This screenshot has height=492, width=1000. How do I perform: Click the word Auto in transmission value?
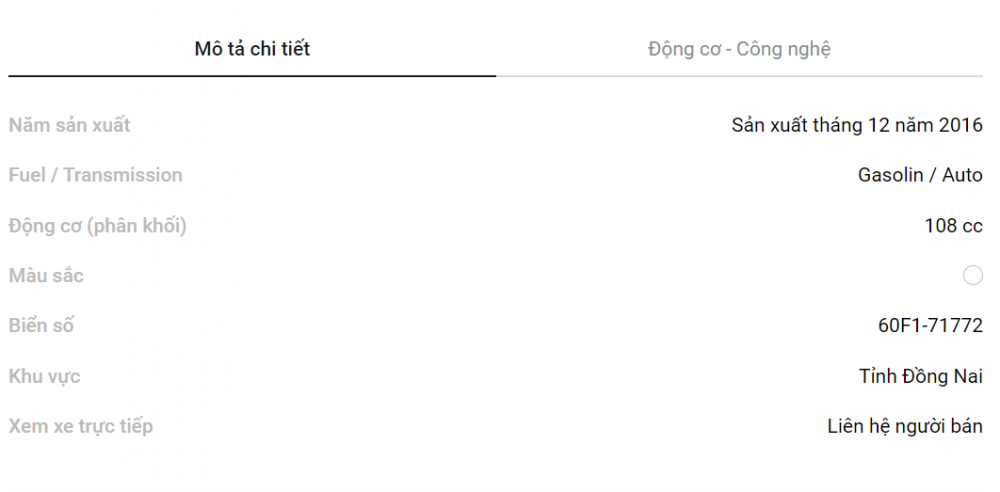tap(962, 175)
